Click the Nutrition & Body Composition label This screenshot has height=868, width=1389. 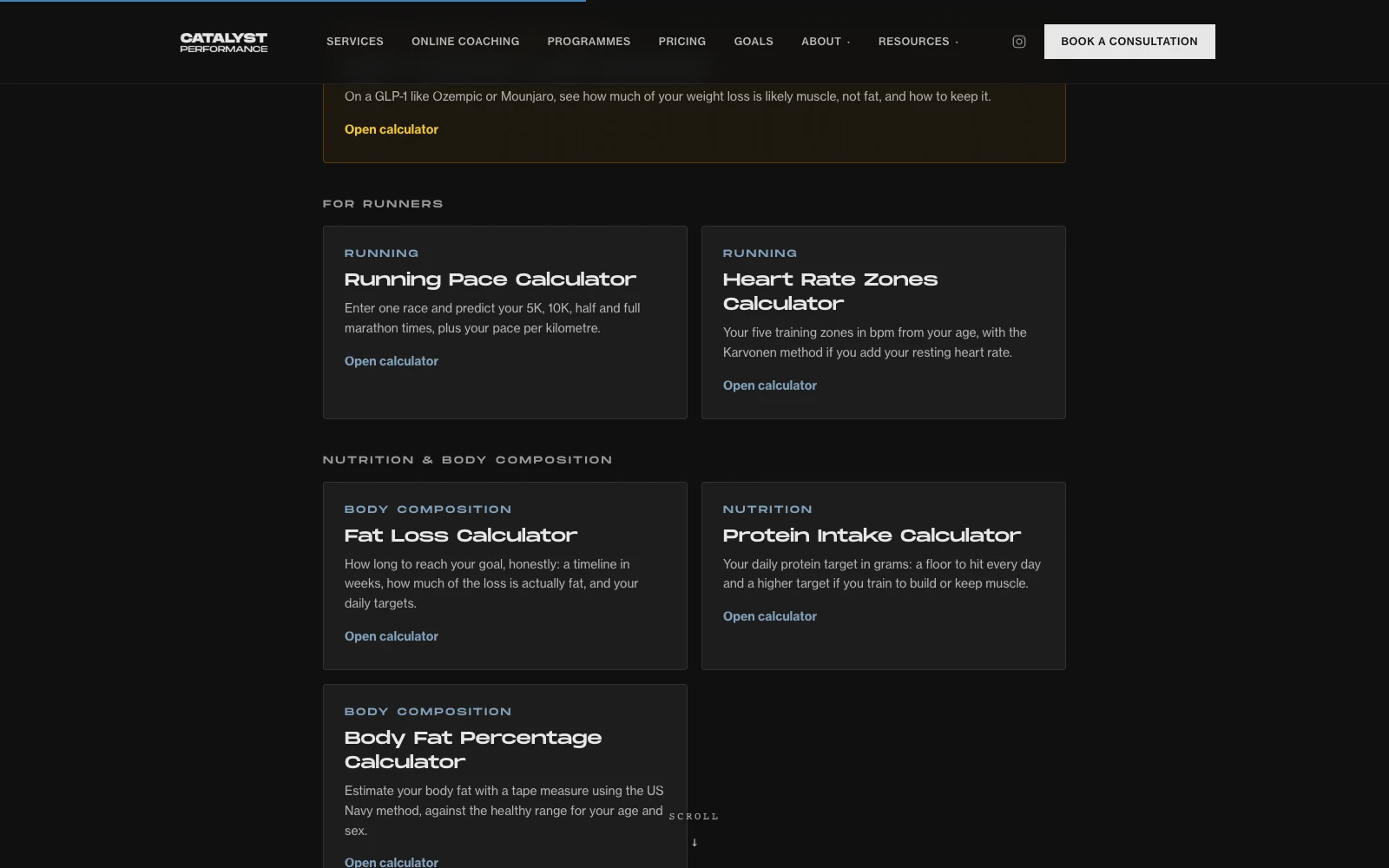(467, 460)
